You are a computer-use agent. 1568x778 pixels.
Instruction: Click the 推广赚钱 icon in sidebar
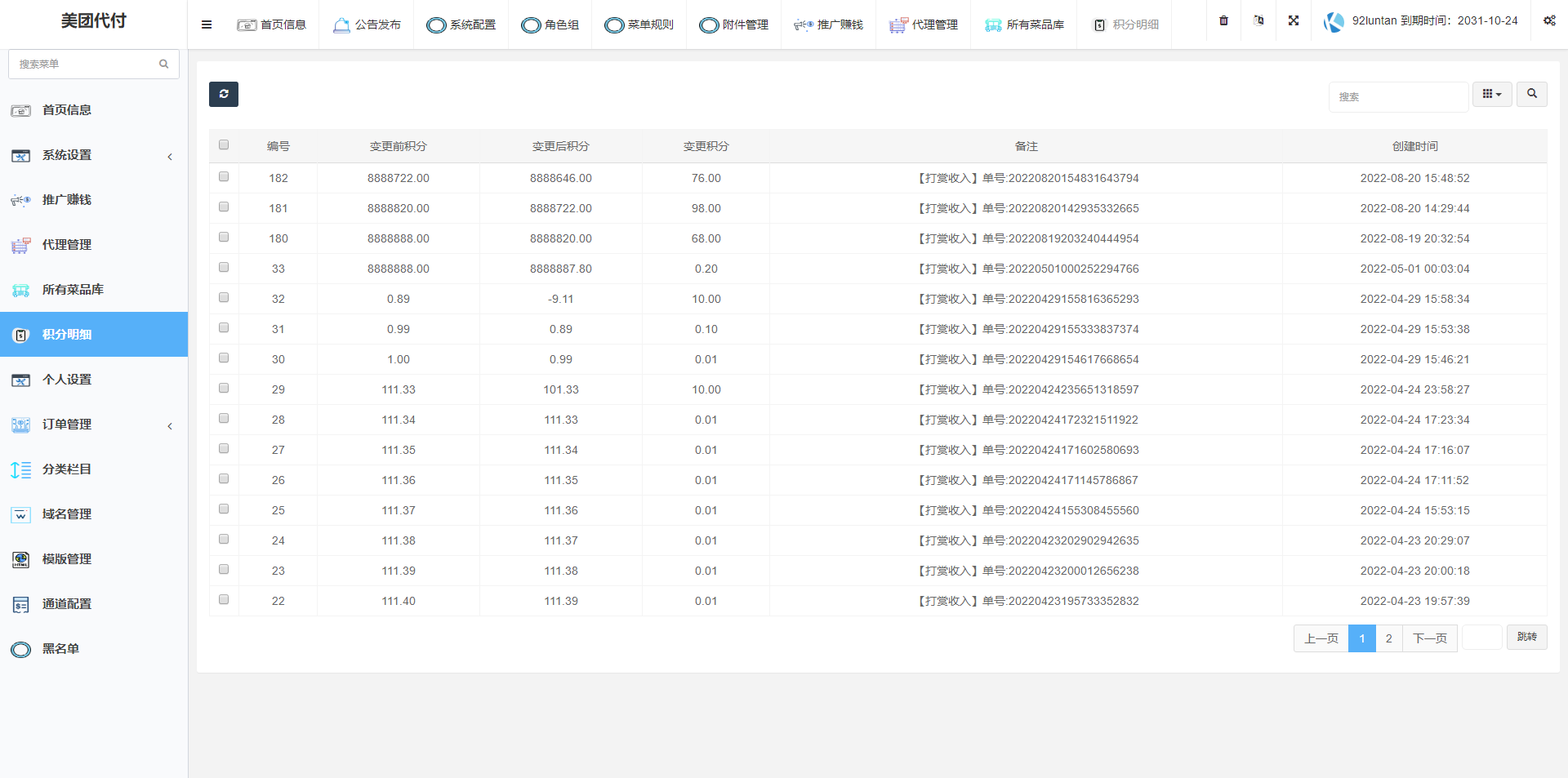[21, 200]
